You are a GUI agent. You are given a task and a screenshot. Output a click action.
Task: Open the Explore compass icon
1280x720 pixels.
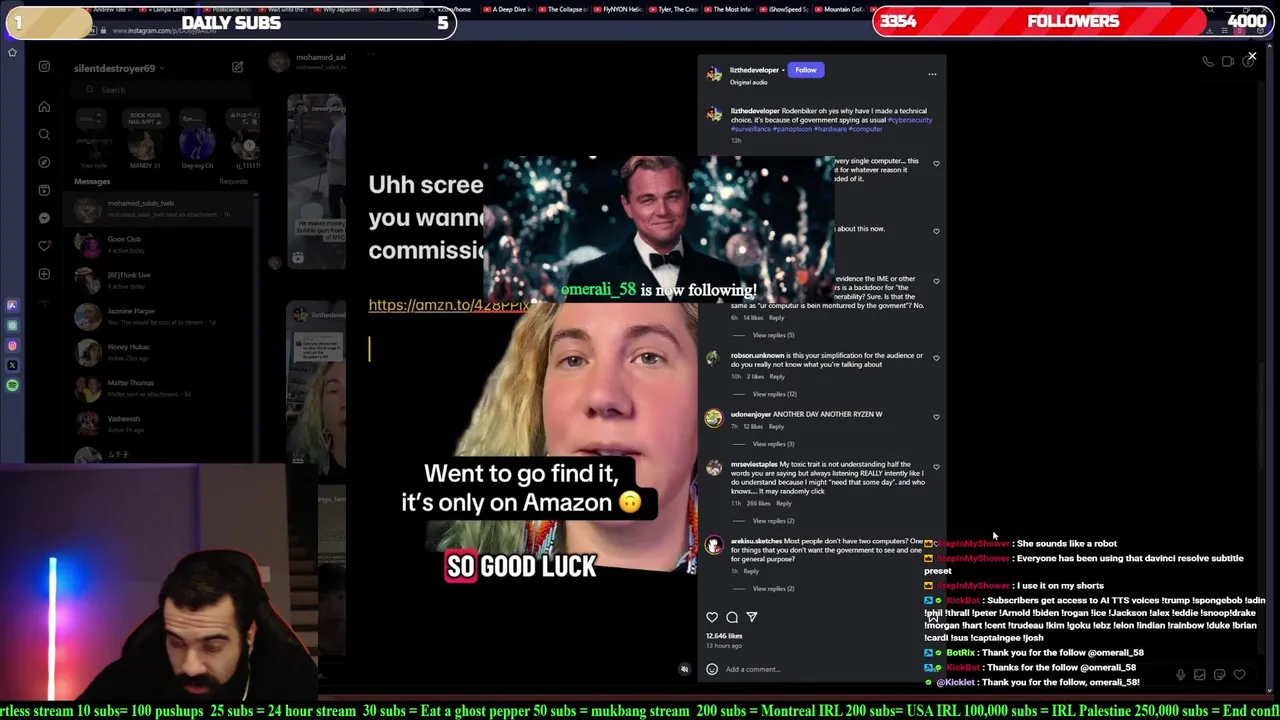click(x=44, y=162)
